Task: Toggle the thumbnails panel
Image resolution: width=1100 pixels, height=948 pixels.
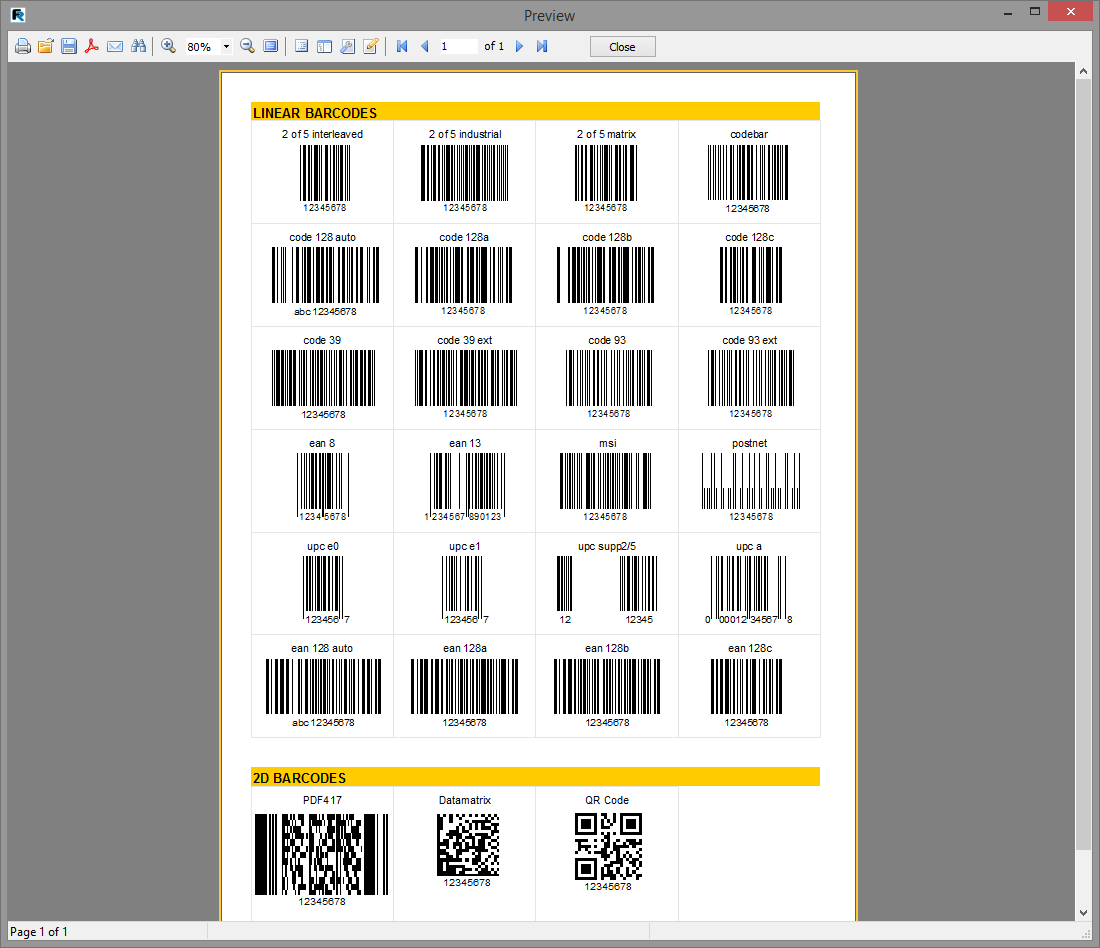Action: (x=324, y=46)
